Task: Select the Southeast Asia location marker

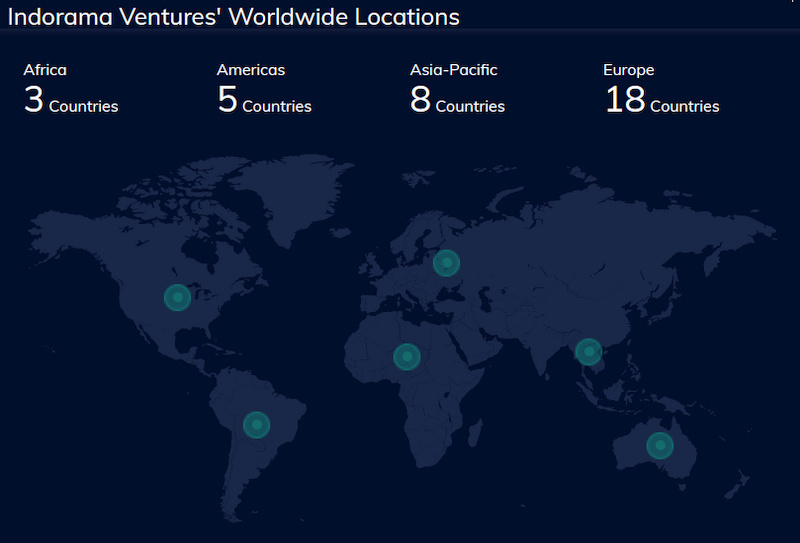Action: [x=589, y=352]
